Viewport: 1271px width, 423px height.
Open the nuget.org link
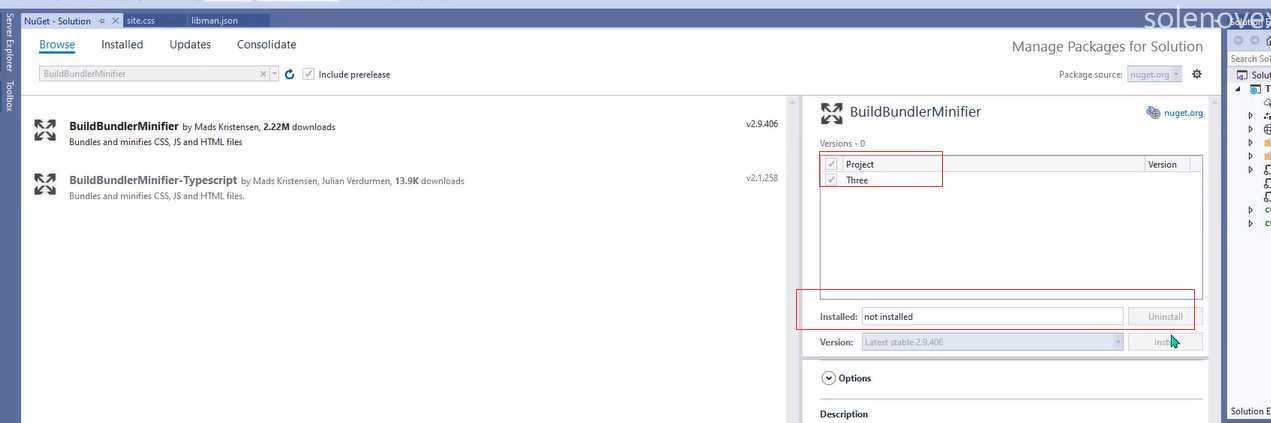(1183, 113)
